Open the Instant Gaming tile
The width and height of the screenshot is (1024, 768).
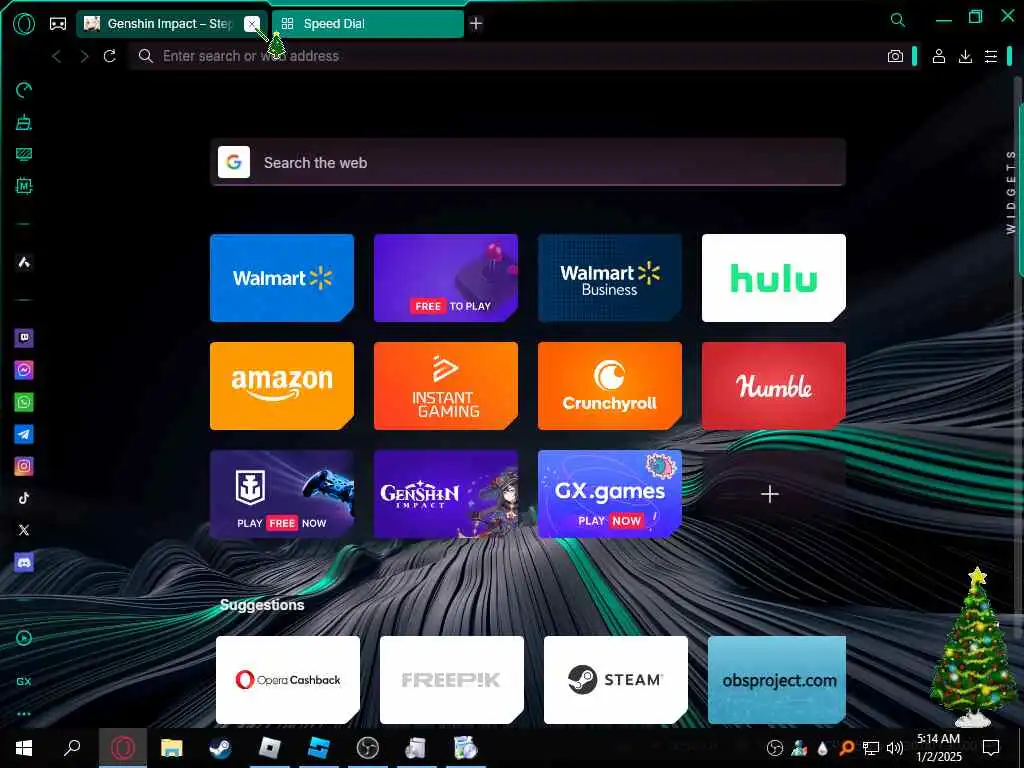tap(446, 386)
